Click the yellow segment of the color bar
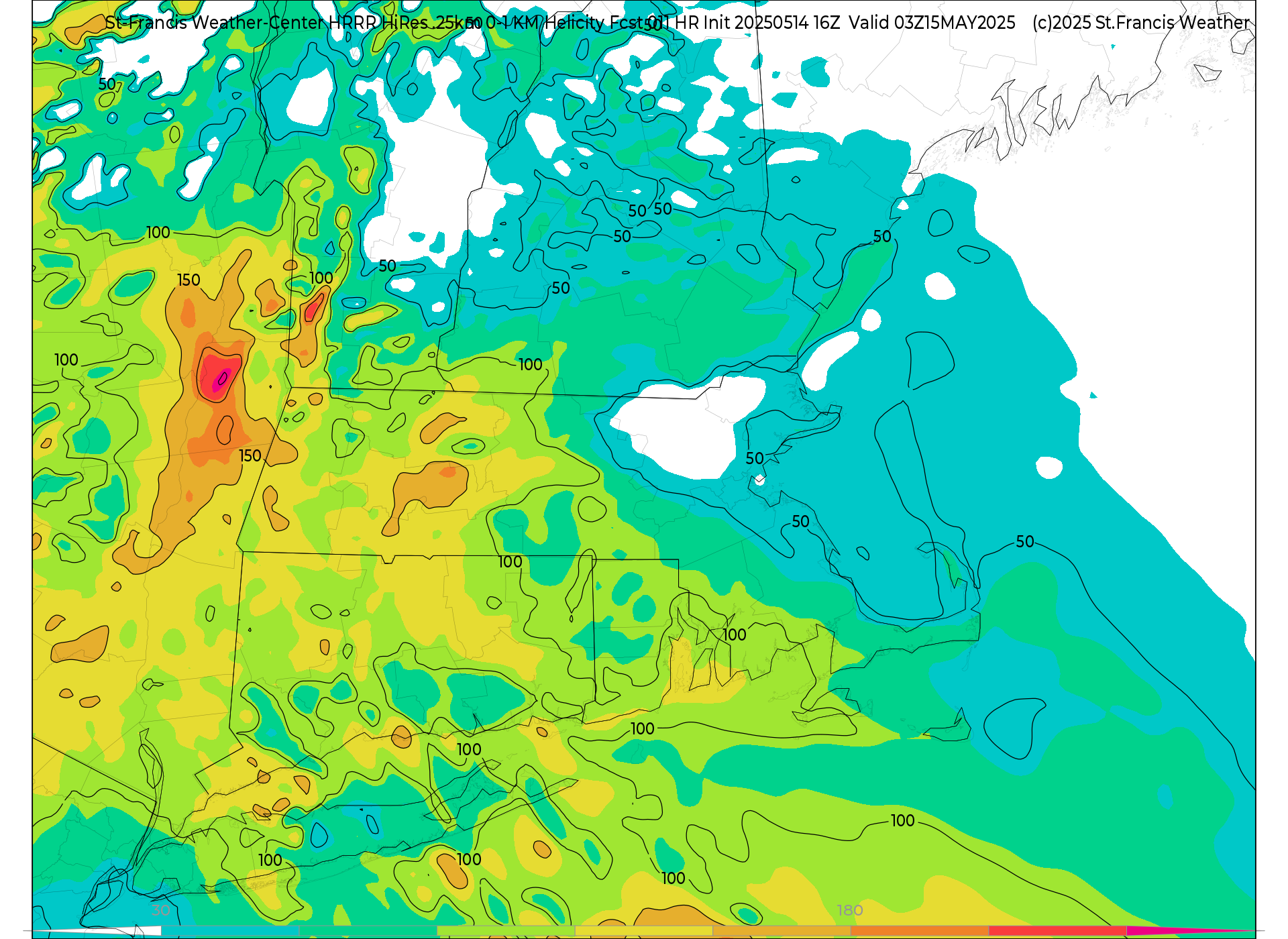Screen dimensions: 1288x939 coord(644,931)
